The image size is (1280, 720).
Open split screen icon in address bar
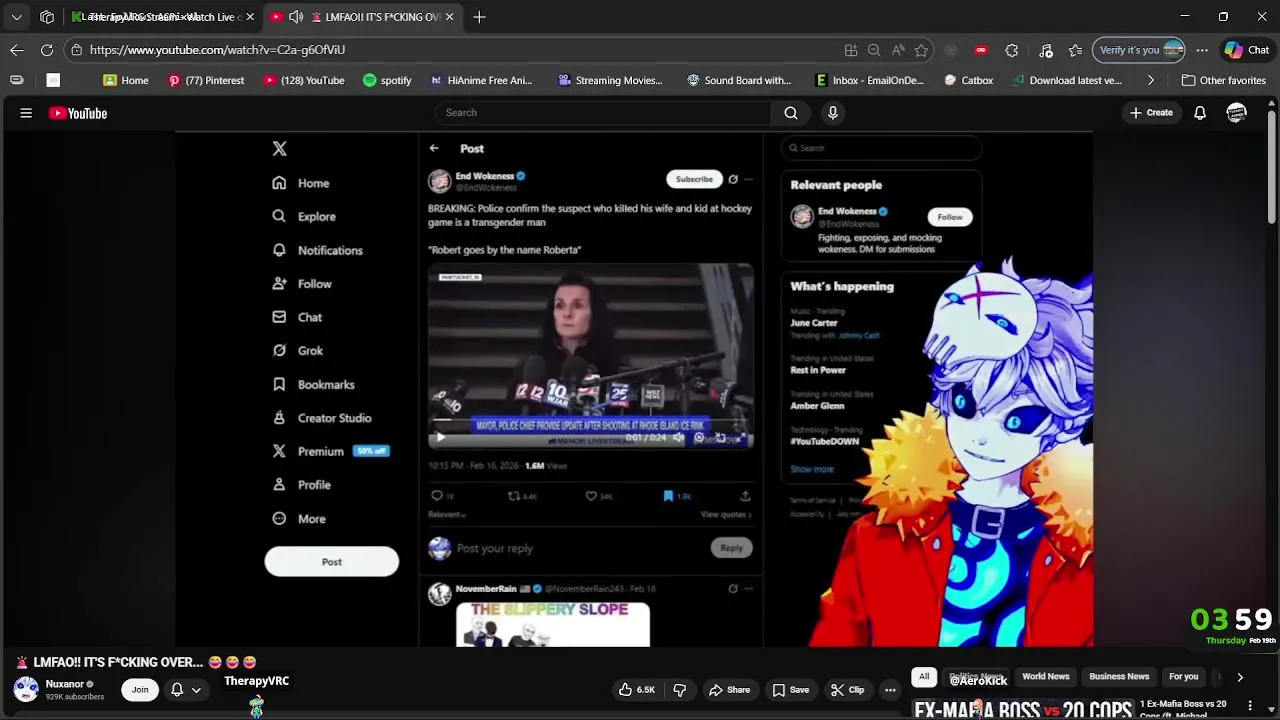[851, 50]
